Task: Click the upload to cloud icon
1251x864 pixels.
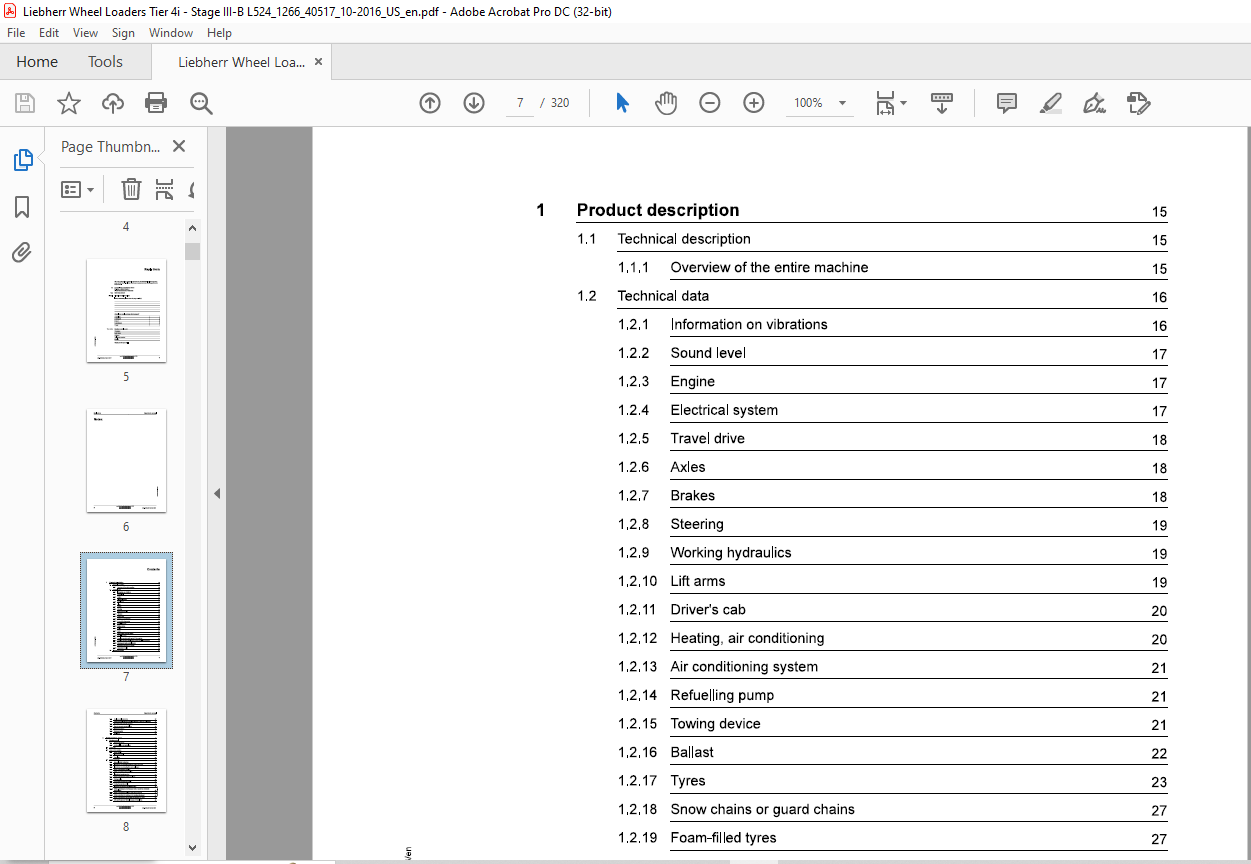Action: tap(113, 103)
